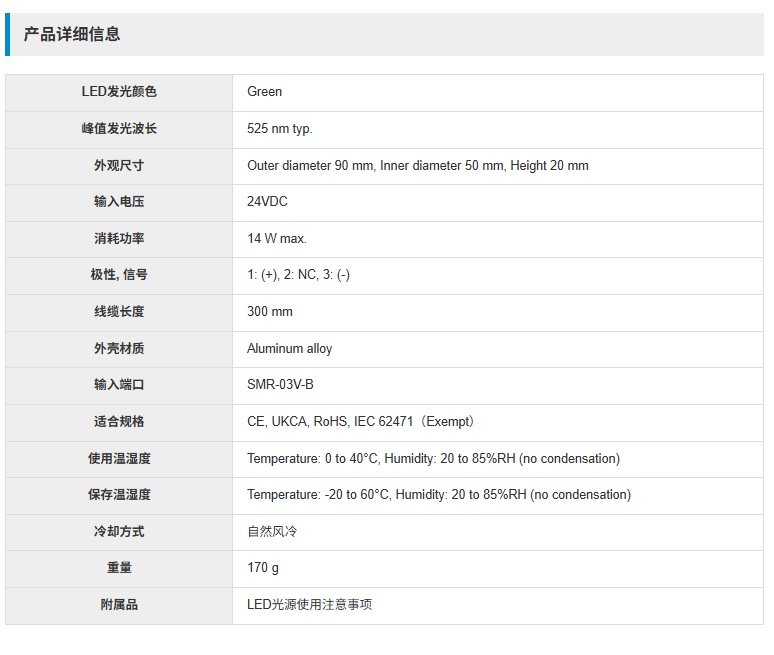This screenshot has width=774, height=655.
Task: Click the 170 g value
Action: (263, 568)
